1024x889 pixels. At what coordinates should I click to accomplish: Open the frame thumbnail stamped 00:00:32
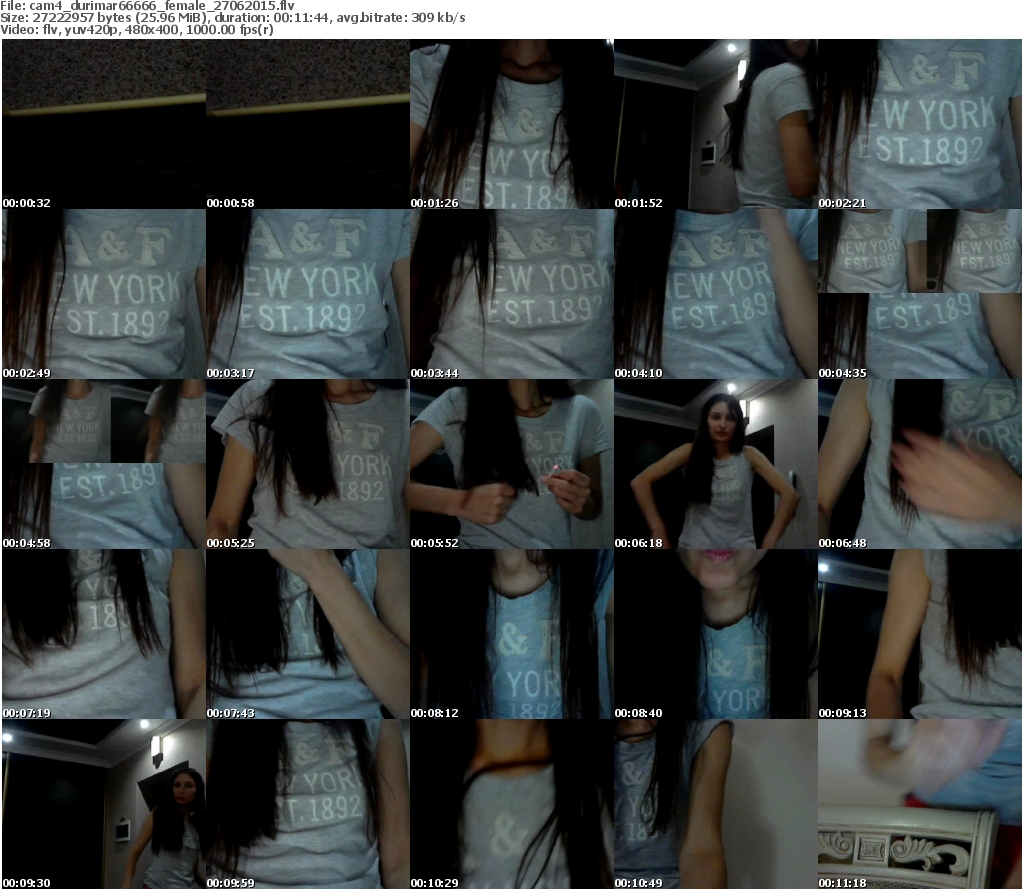(x=104, y=124)
